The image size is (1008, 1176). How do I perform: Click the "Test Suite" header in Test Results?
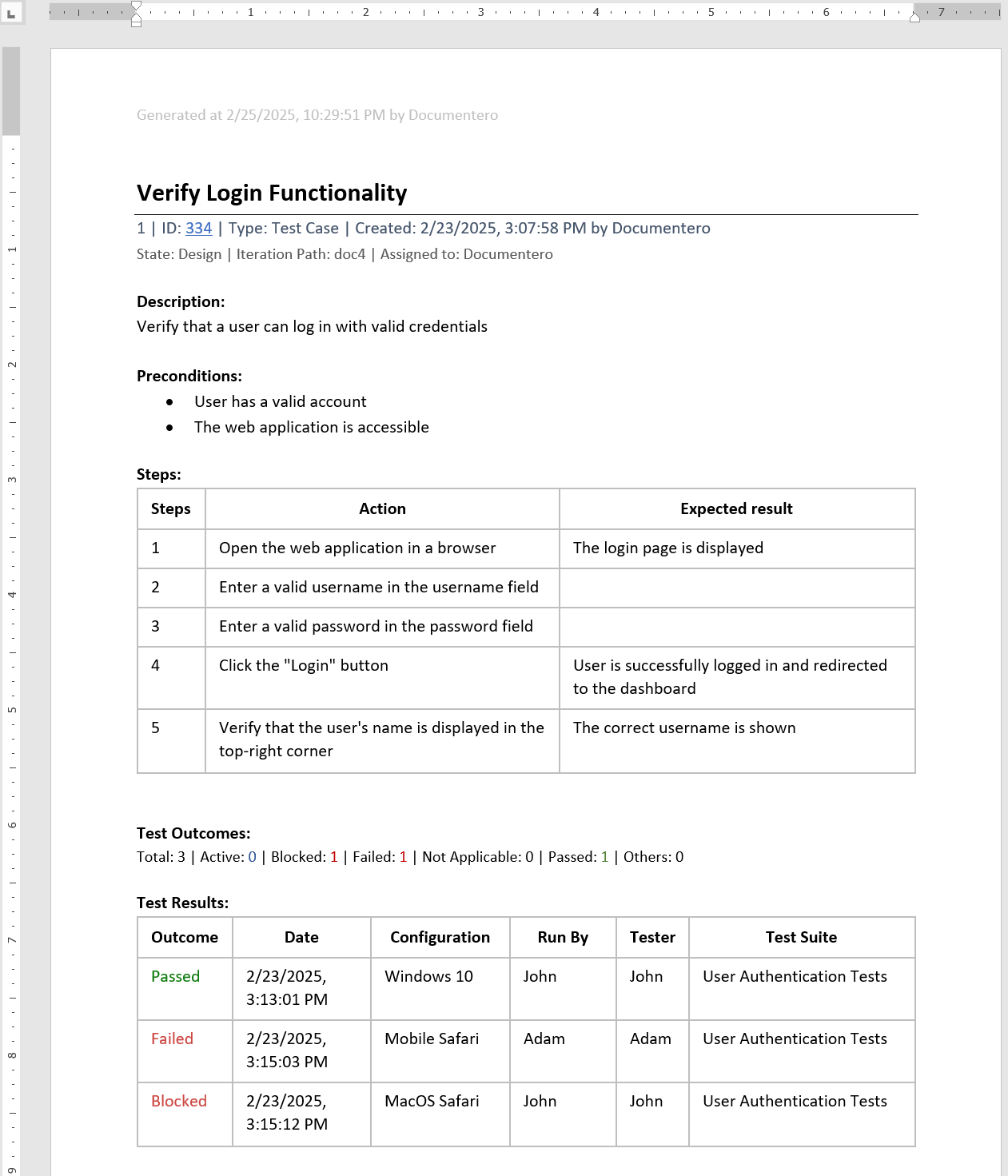pos(801,937)
